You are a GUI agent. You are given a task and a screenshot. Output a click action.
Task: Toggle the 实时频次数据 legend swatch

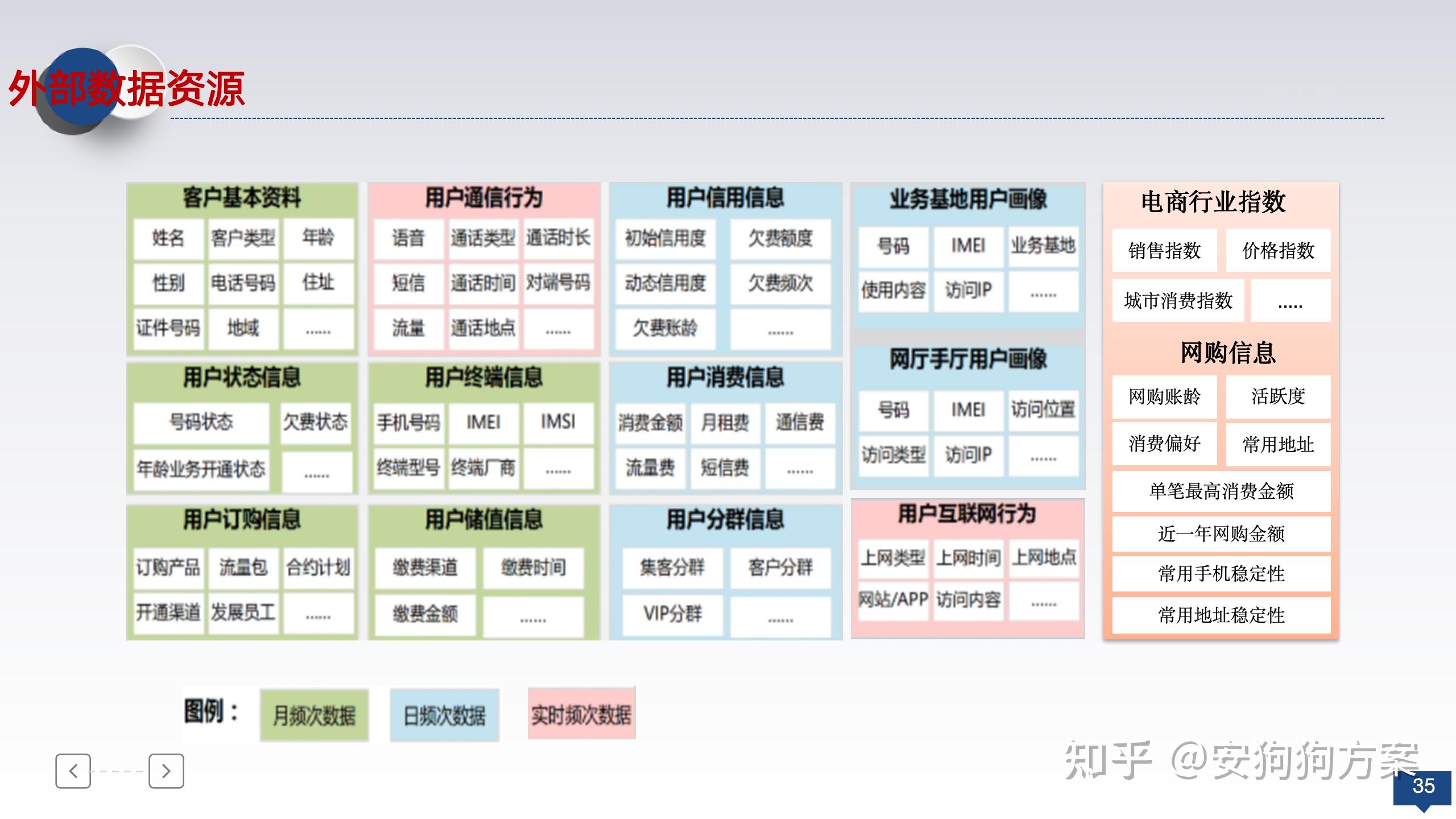coord(581,715)
